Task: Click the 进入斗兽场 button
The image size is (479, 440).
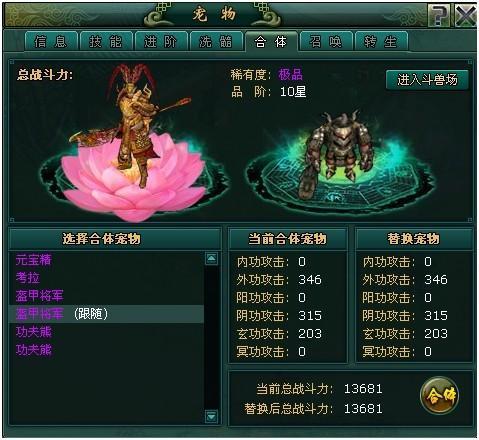Action: click(x=427, y=80)
